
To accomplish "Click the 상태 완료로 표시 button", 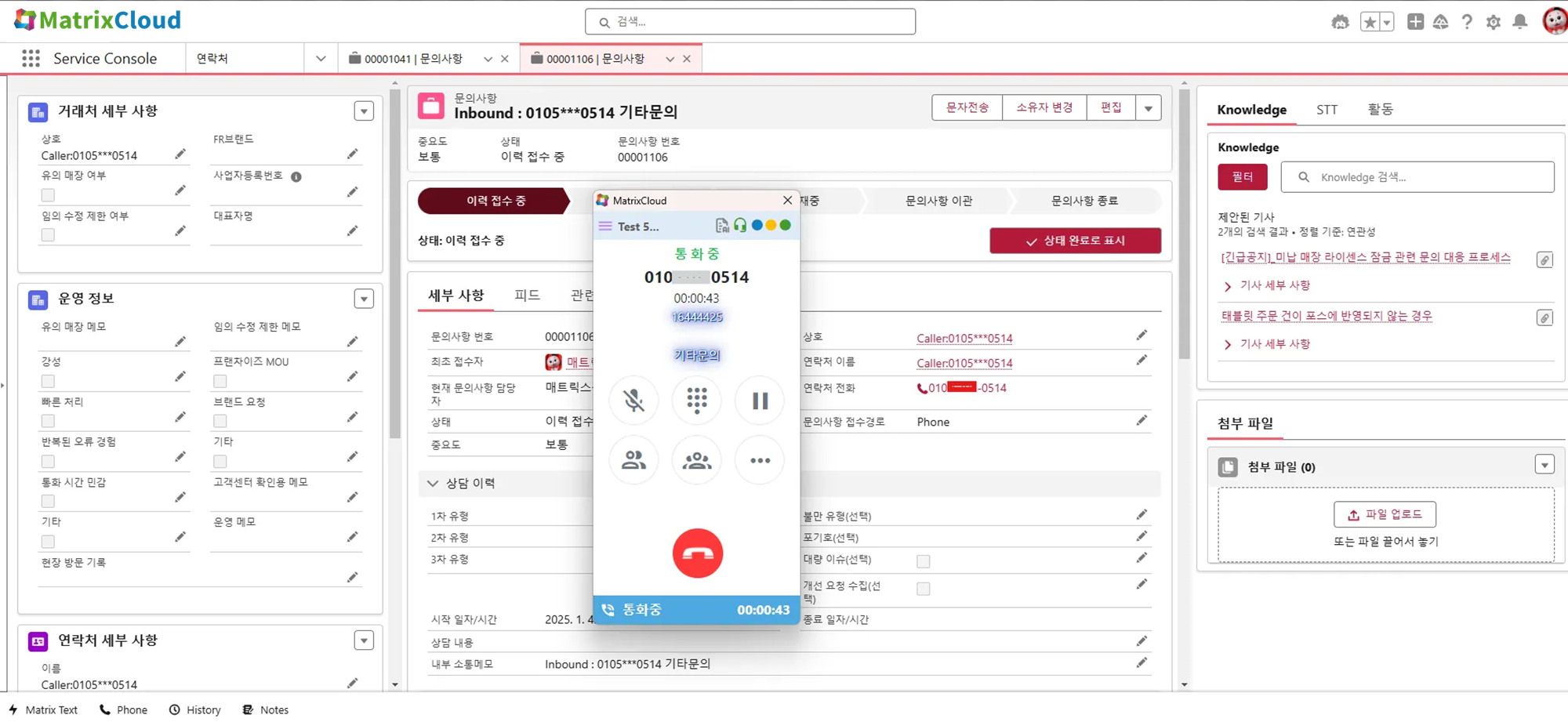I will pyautogui.click(x=1075, y=241).
